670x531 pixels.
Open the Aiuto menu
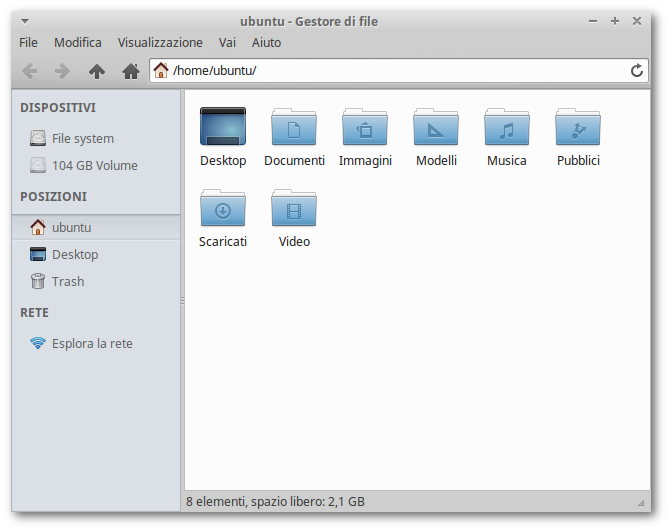[x=266, y=43]
